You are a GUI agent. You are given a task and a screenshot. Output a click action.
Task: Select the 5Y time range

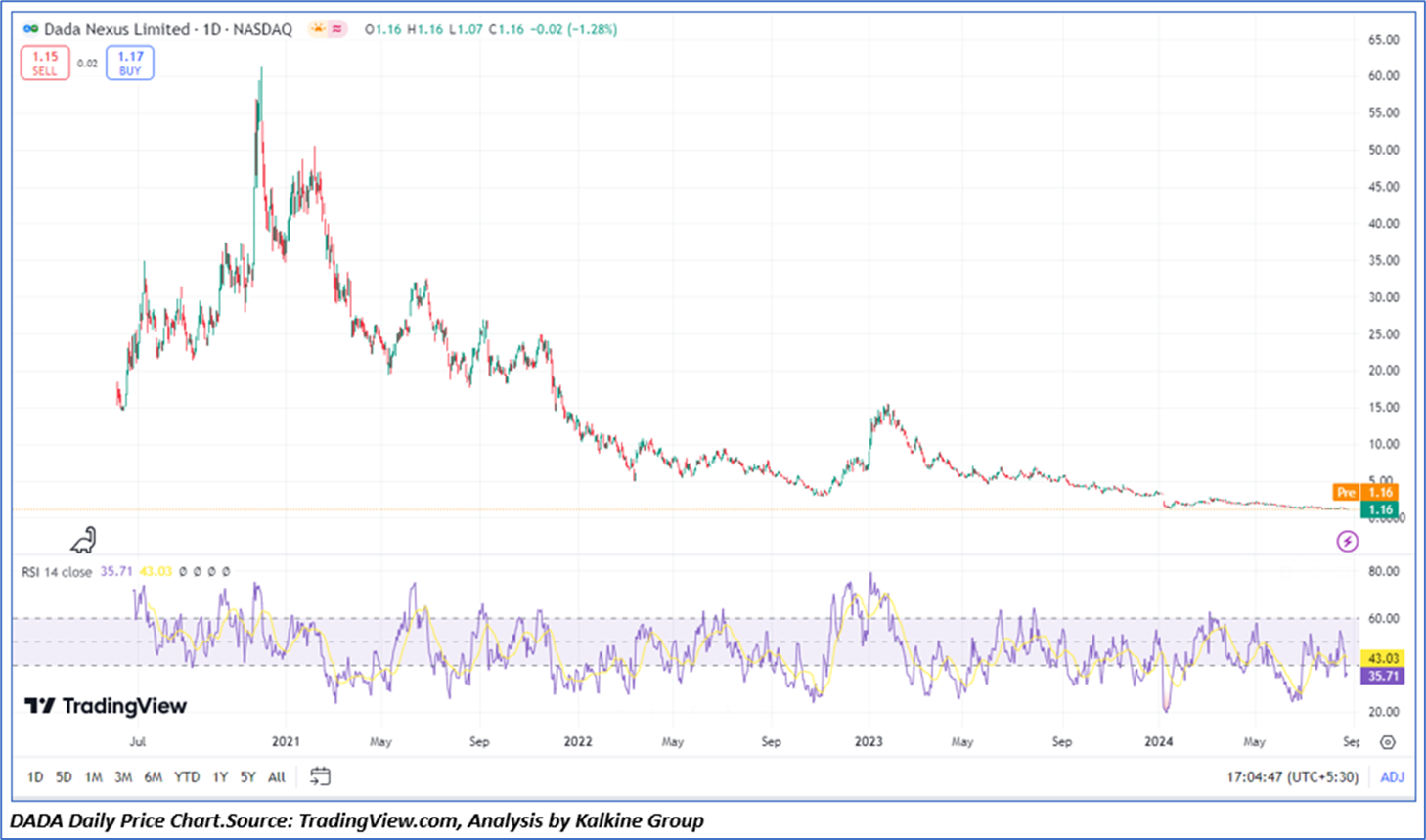tap(248, 777)
